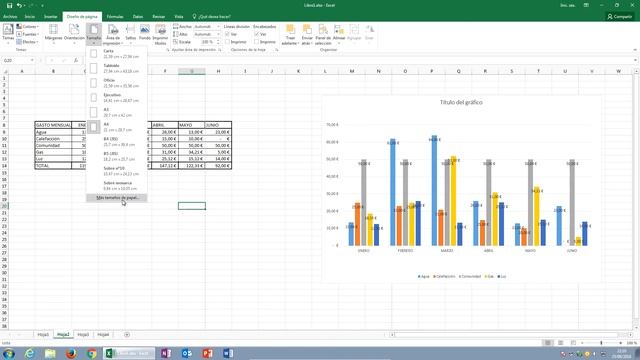Open PowerPoint from the taskbar
Image resolution: width=640 pixels, height=360 pixels.
207,353
